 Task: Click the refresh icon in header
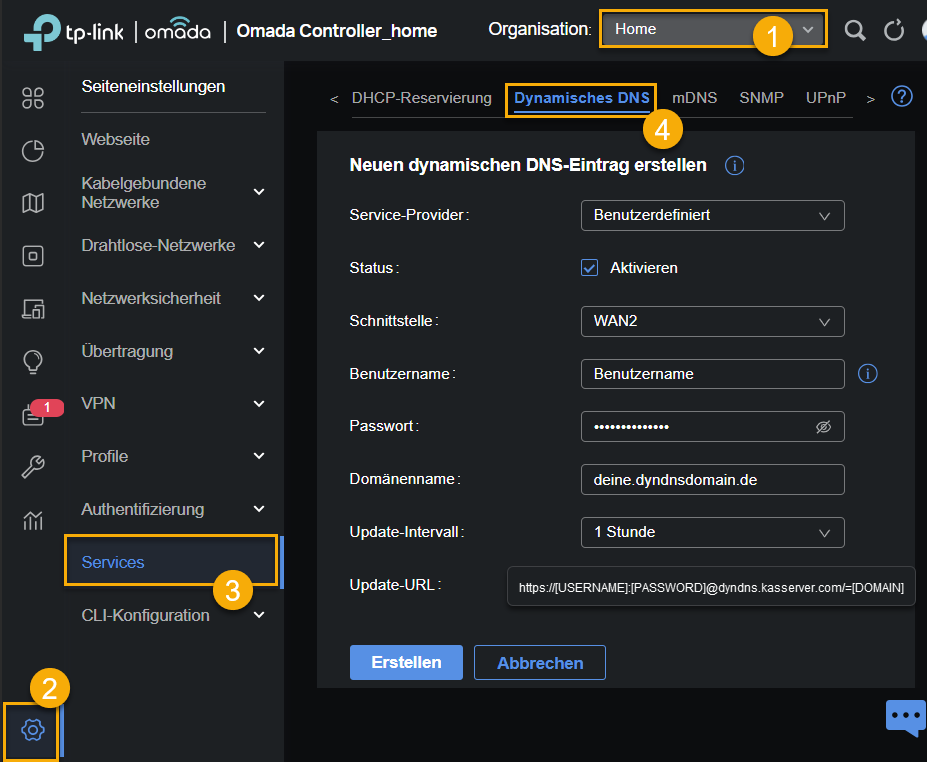894,30
